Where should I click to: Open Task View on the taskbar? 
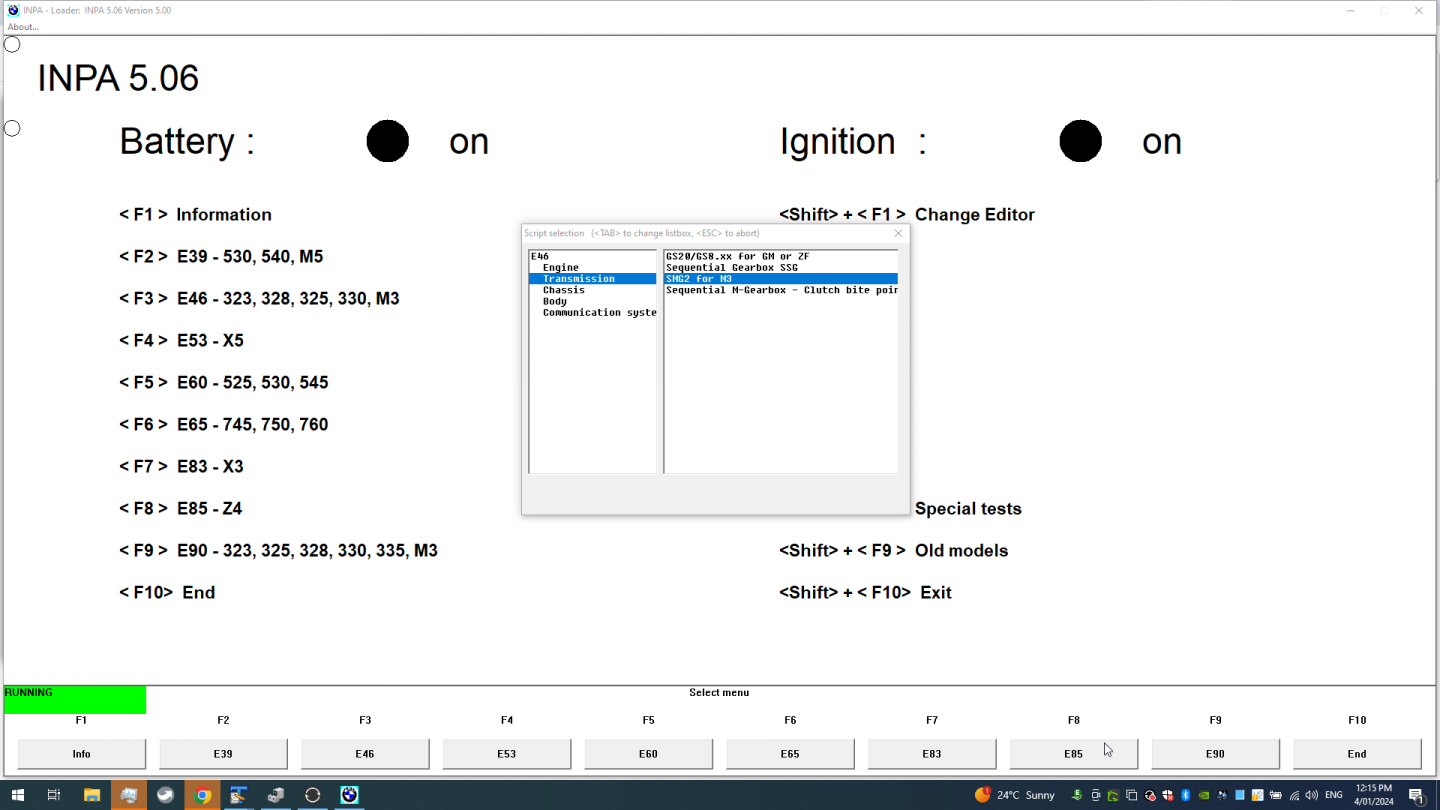pyautogui.click(x=54, y=795)
